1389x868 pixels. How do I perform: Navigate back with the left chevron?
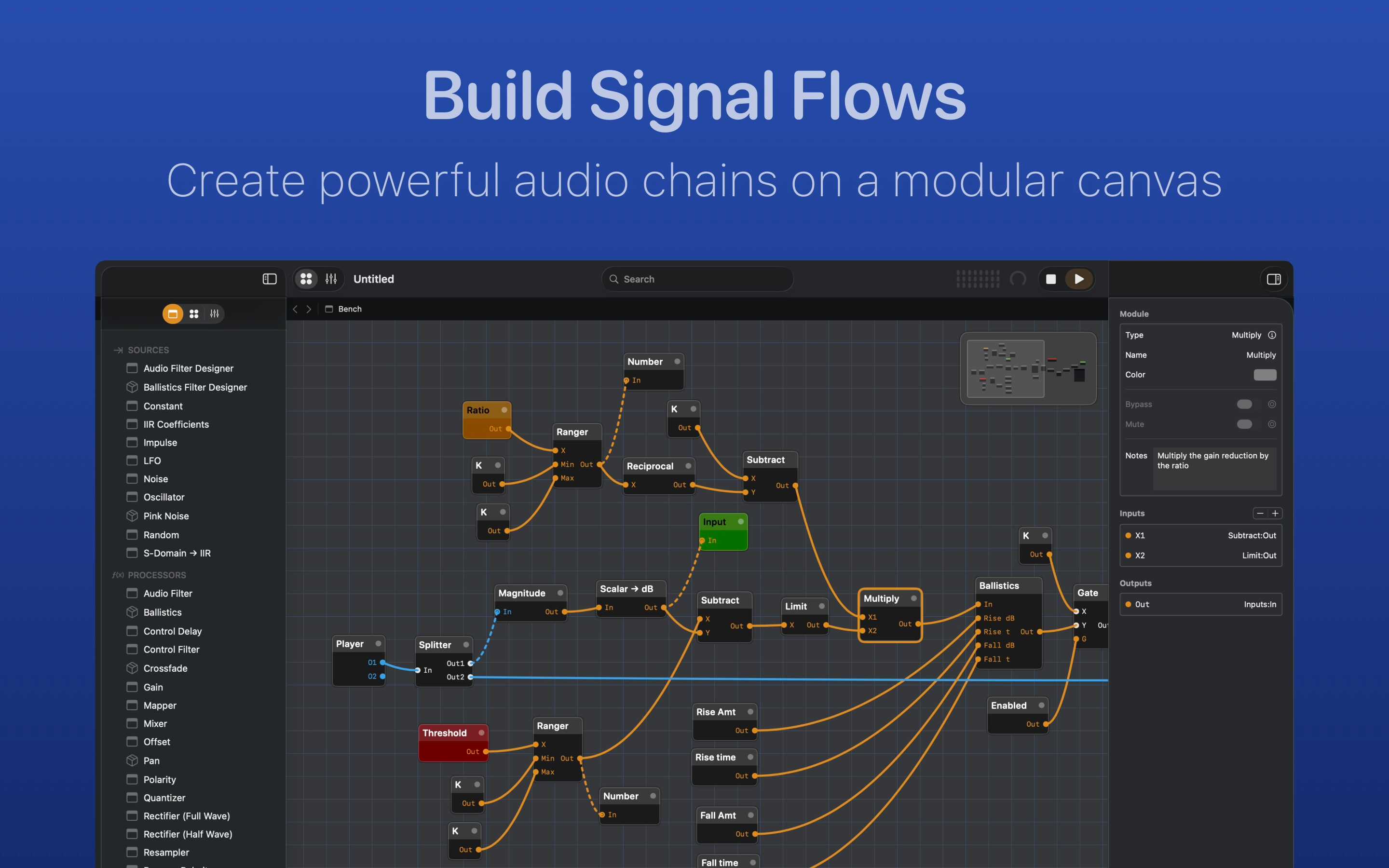[296, 309]
